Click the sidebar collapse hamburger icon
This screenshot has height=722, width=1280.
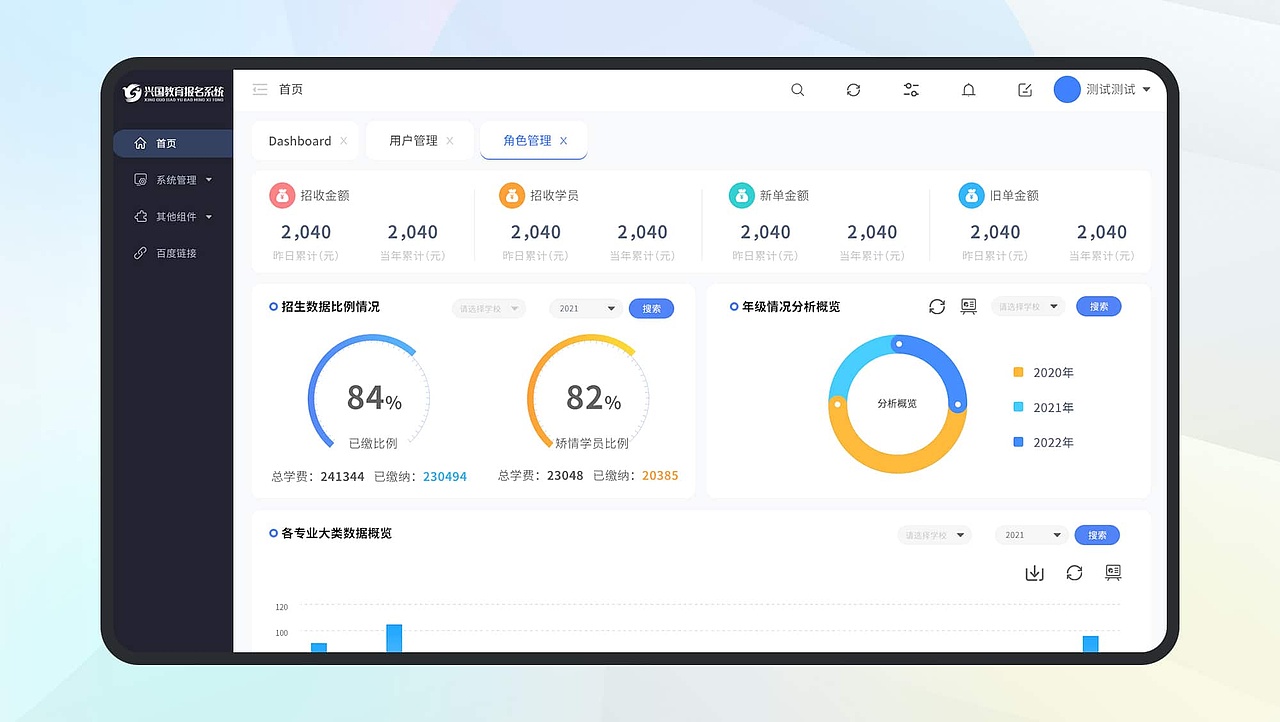pyautogui.click(x=260, y=90)
